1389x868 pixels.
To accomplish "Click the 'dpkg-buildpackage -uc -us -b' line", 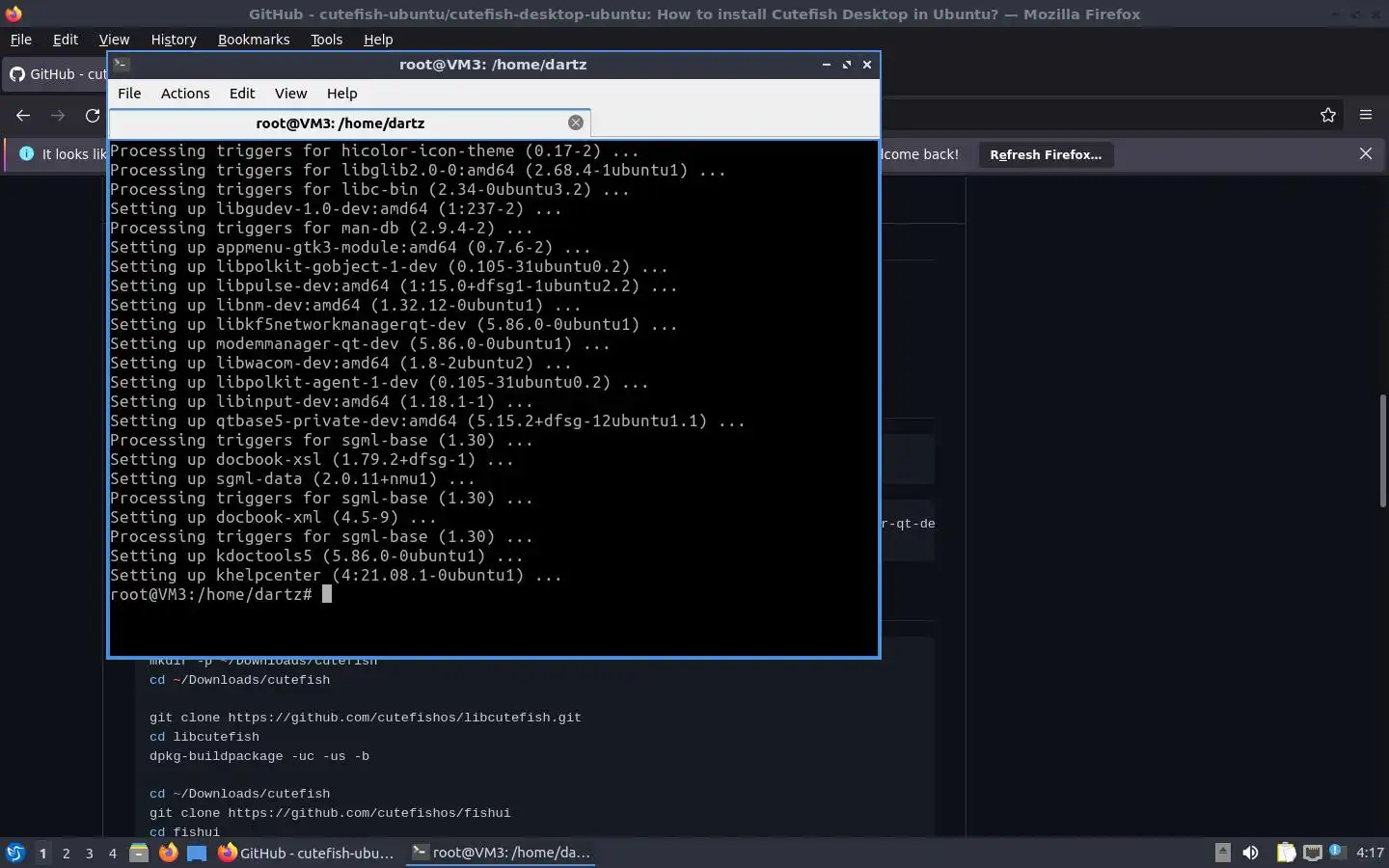I will tap(259, 756).
